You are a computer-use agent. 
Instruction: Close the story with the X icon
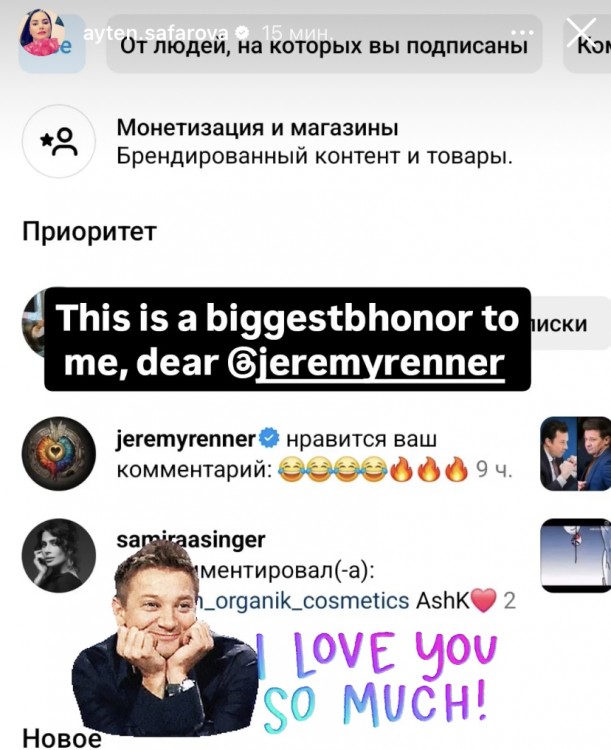click(581, 33)
